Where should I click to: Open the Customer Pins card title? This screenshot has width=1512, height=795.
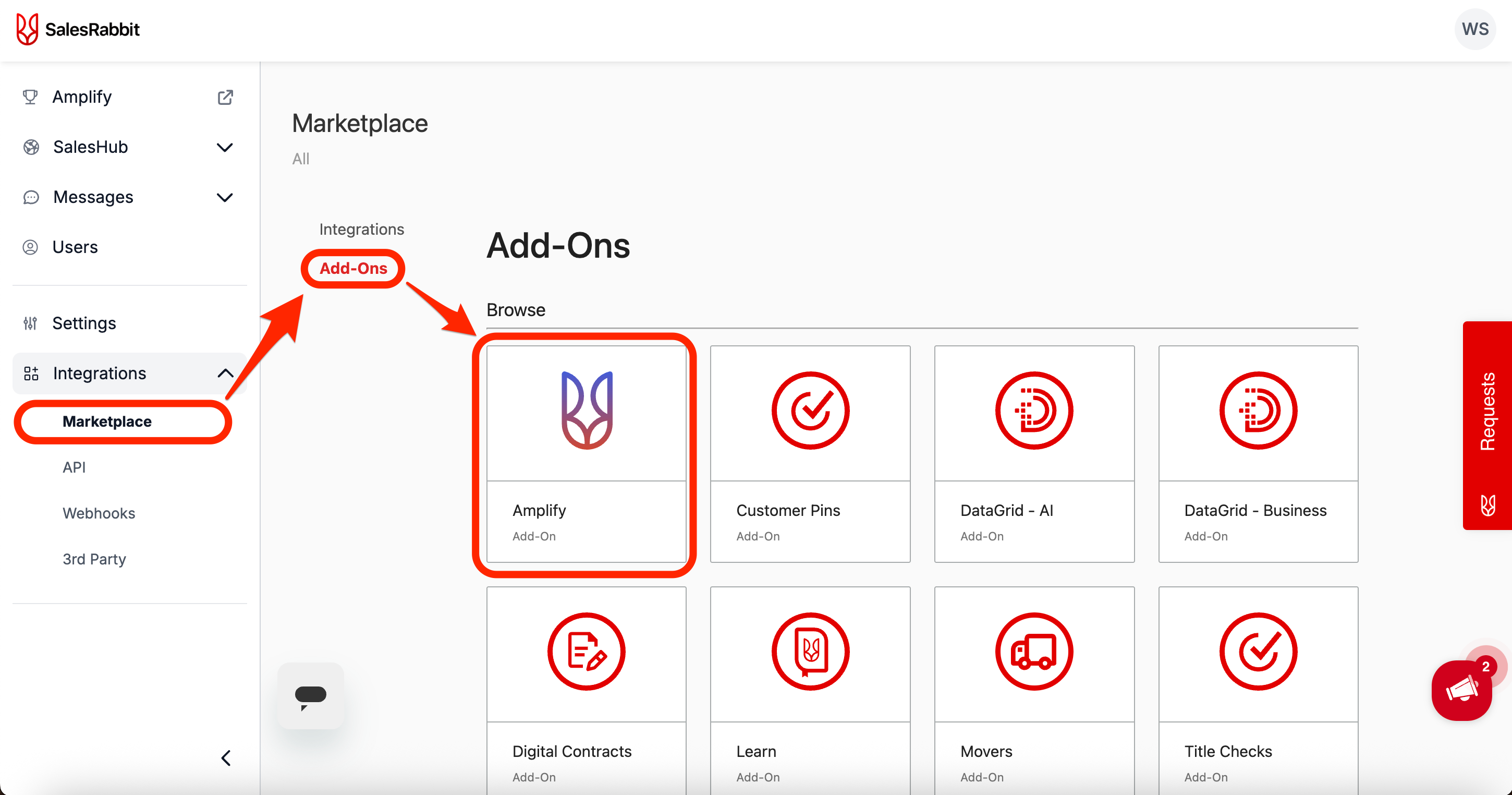tap(788, 510)
